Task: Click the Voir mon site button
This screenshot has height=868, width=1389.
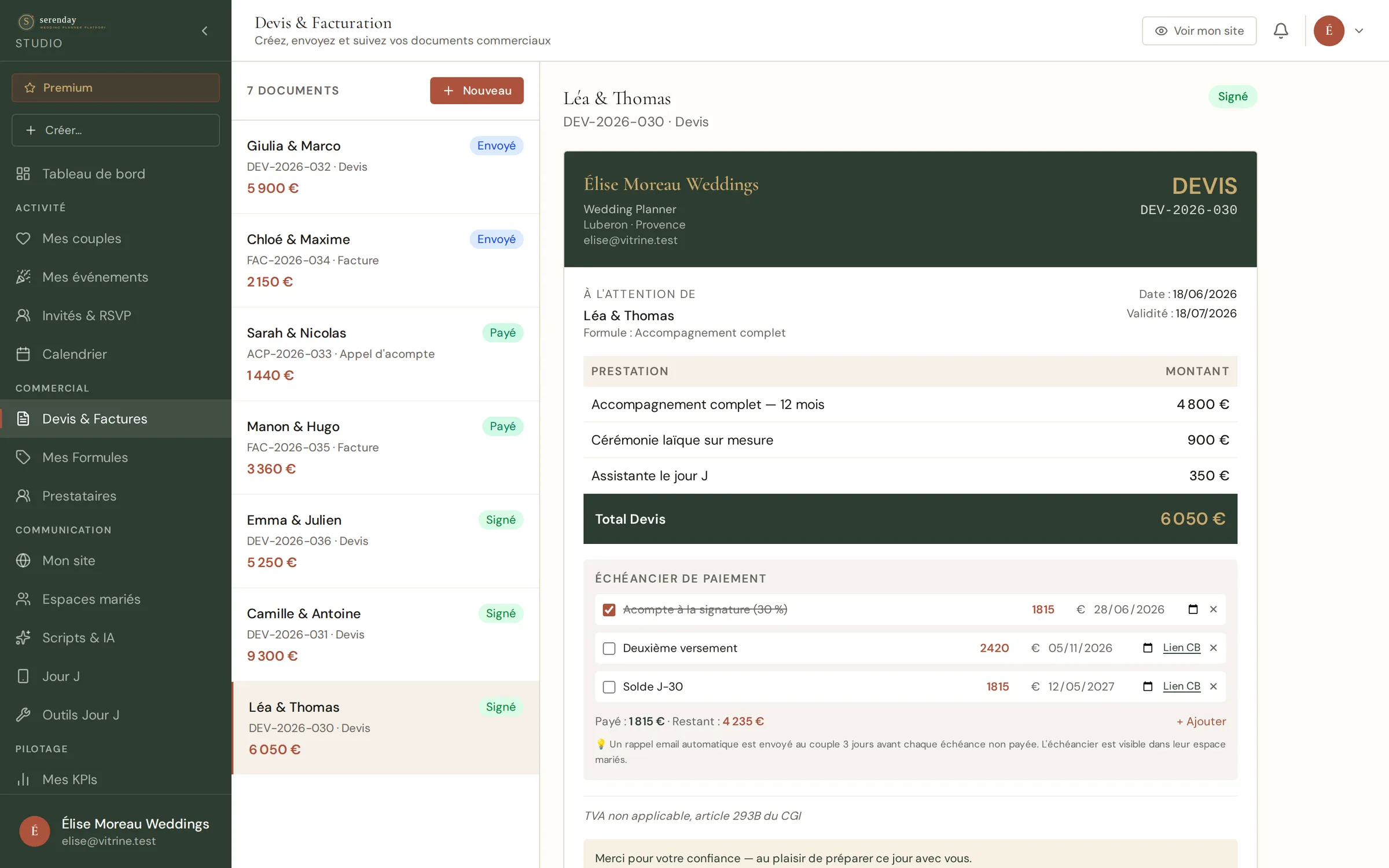Action: [1199, 31]
